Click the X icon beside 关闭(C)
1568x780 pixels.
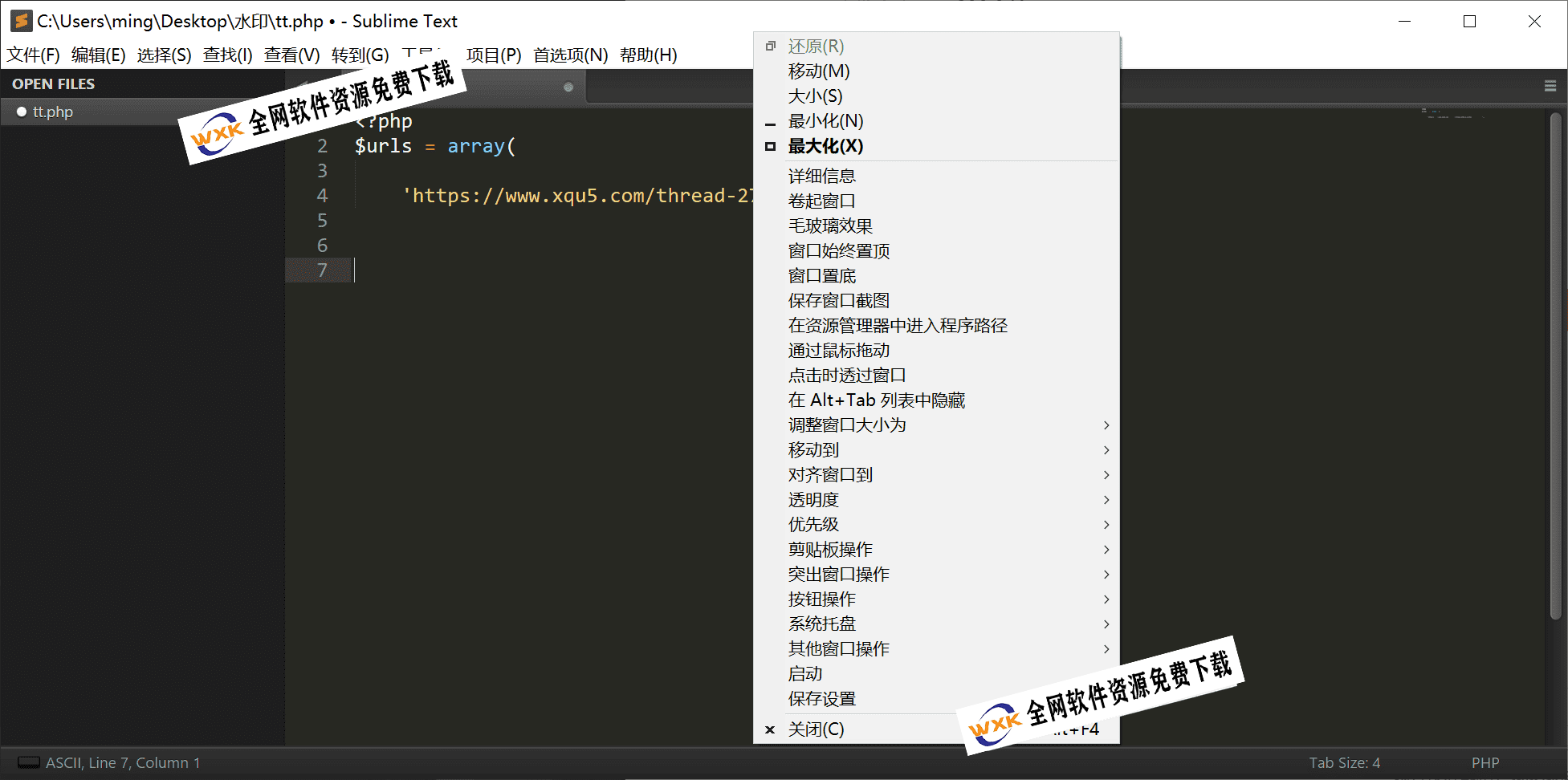coord(770,729)
